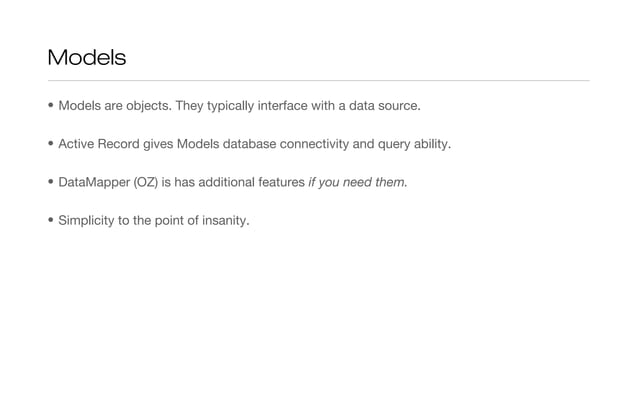Screen dimensions: 638x399
Task: Click "additional features" phrase
Action: (251, 182)
